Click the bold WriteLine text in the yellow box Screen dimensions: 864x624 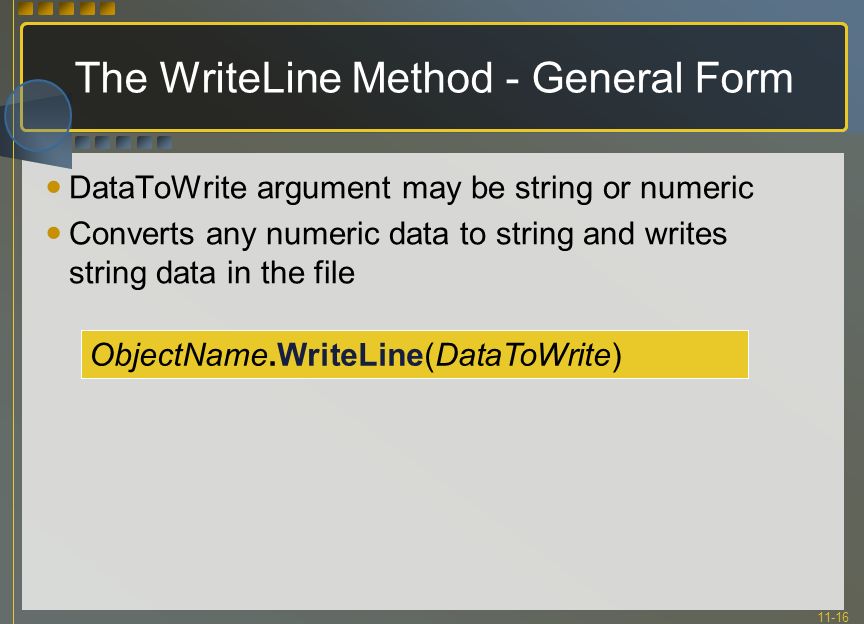tap(350, 354)
